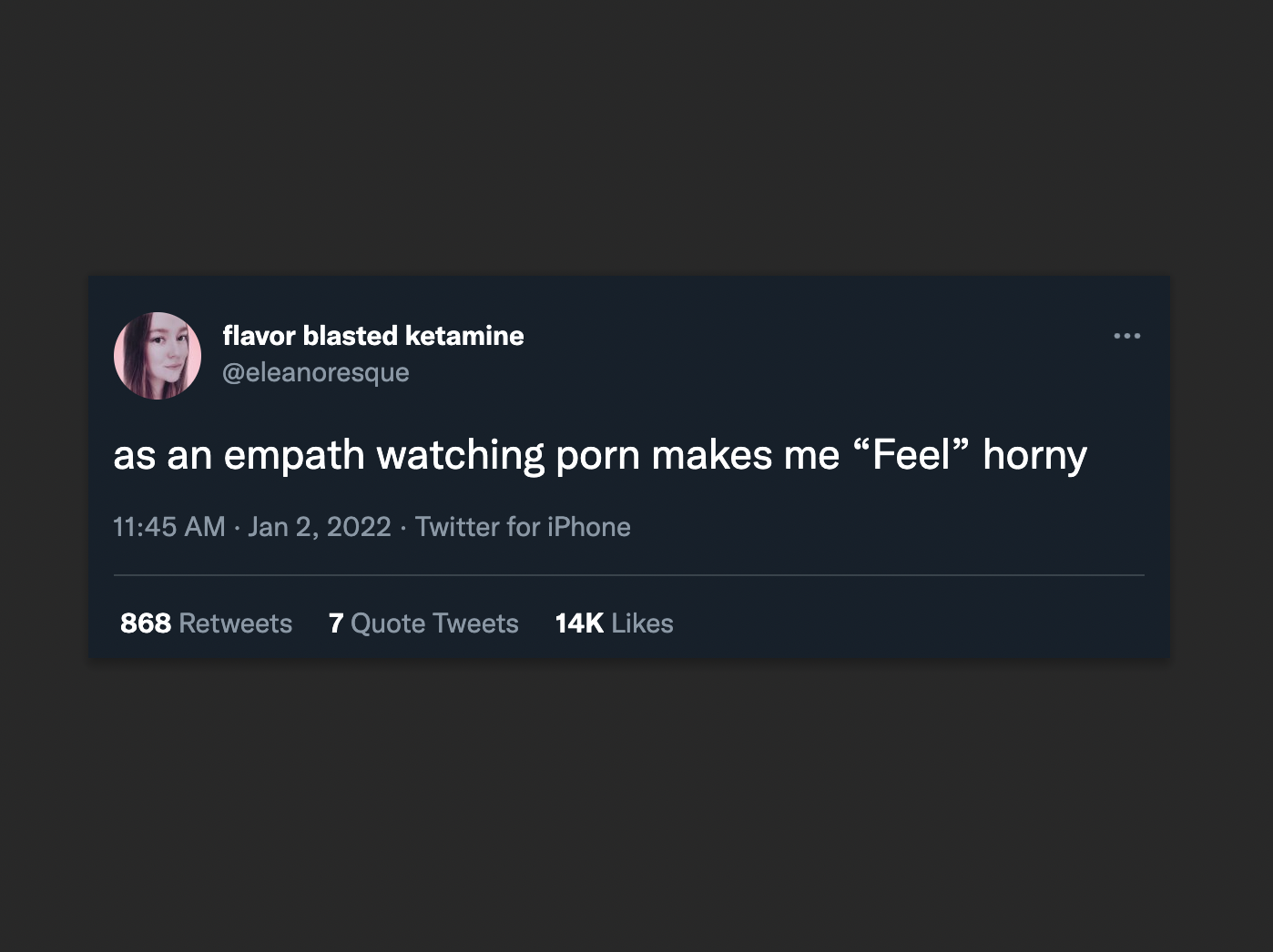The height and width of the screenshot is (952, 1273).
Task: Click the tweet text body
Action: click(600, 453)
